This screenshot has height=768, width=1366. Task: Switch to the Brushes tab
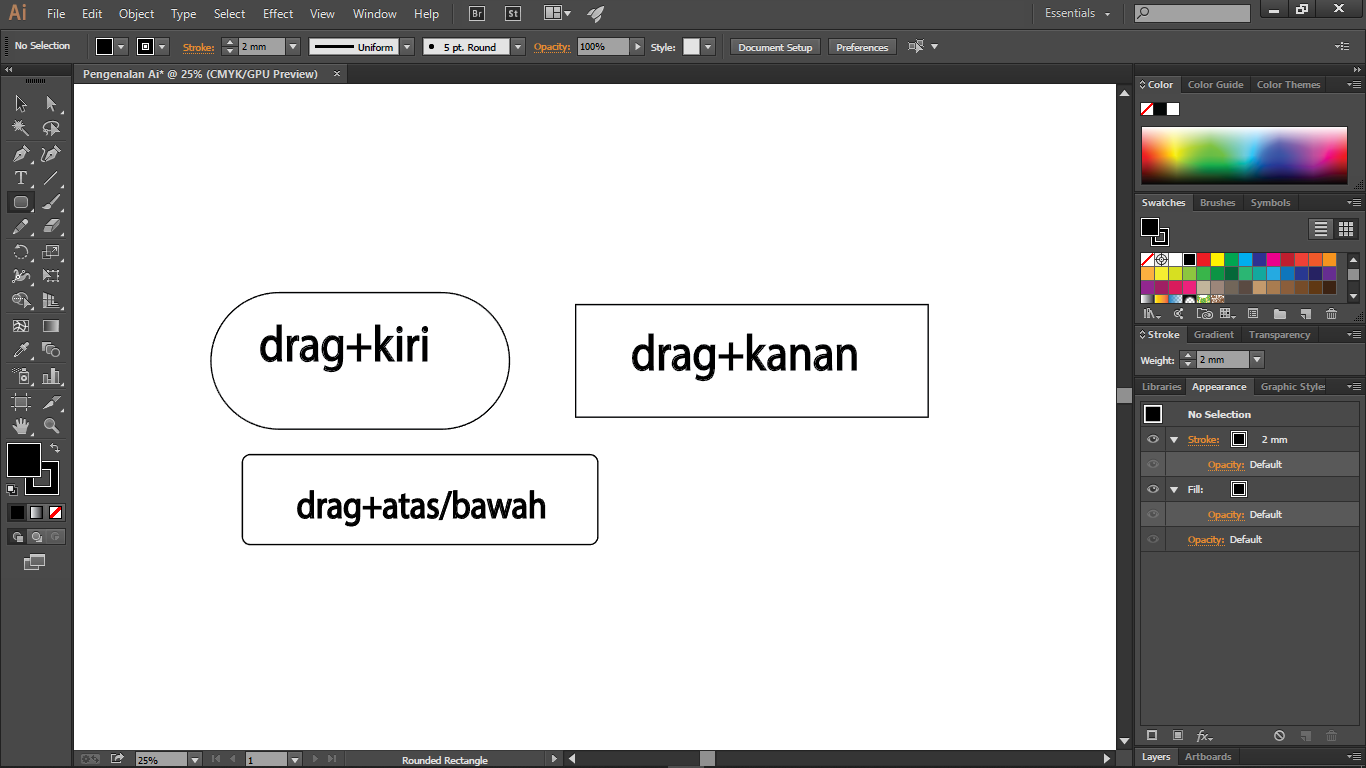1217,203
